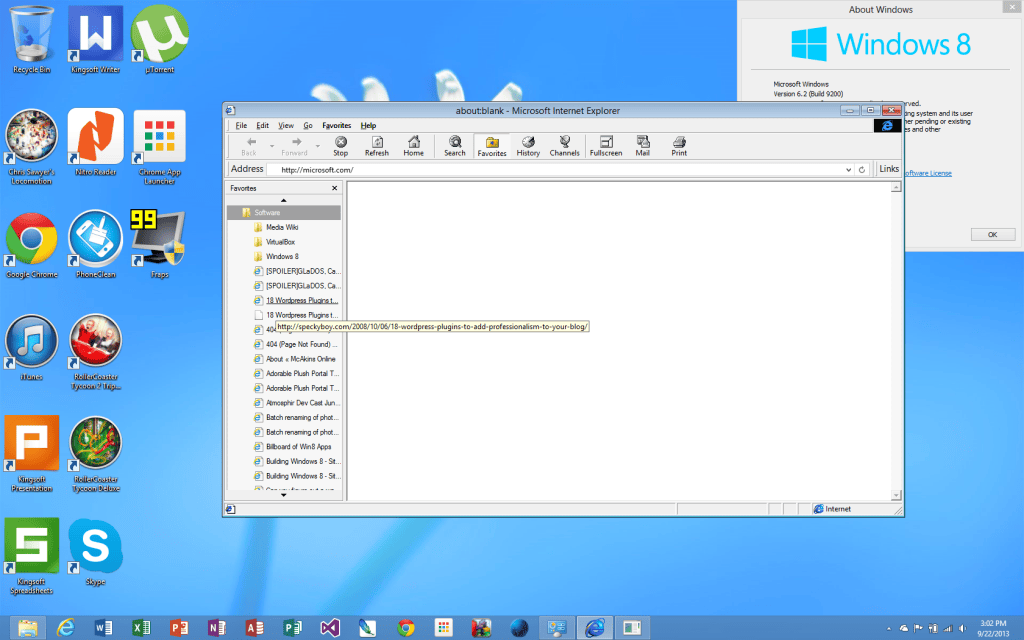Click the Forward toolbar button

coord(294,146)
